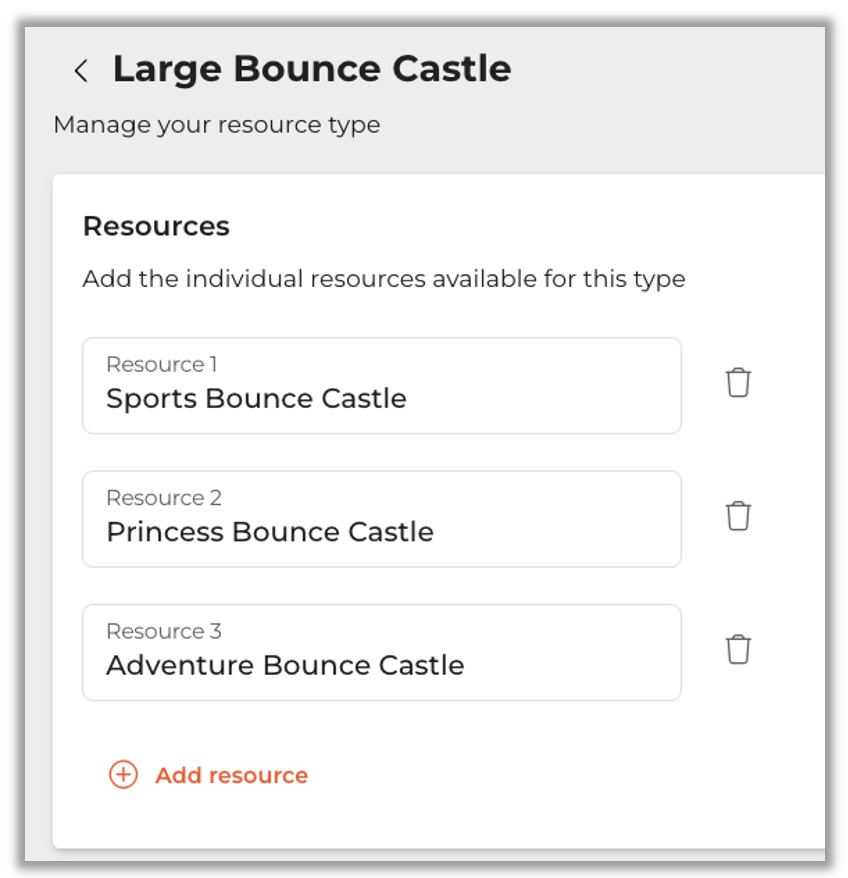Go back using the left chevron arrow
The height and width of the screenshot is (878, 848).
(81, 70)
